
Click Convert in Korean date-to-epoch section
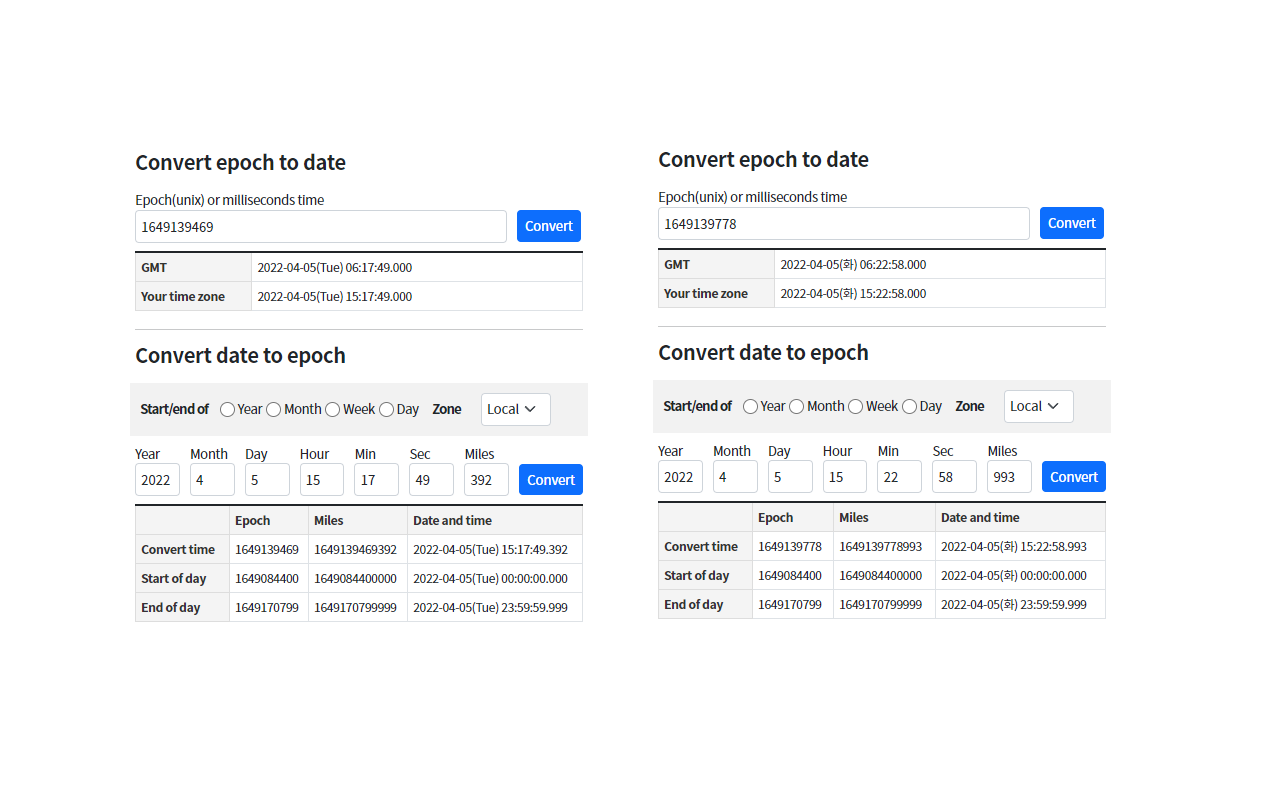(x=1073, y=476)
